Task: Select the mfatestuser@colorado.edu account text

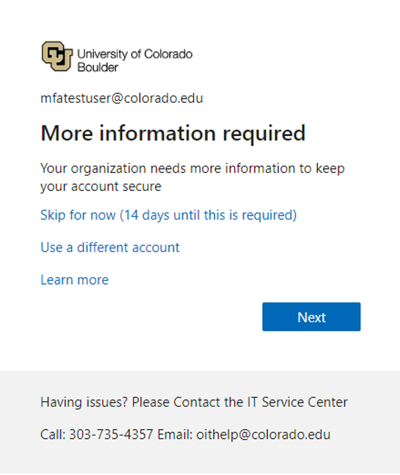Action: (x=122, y=98)
